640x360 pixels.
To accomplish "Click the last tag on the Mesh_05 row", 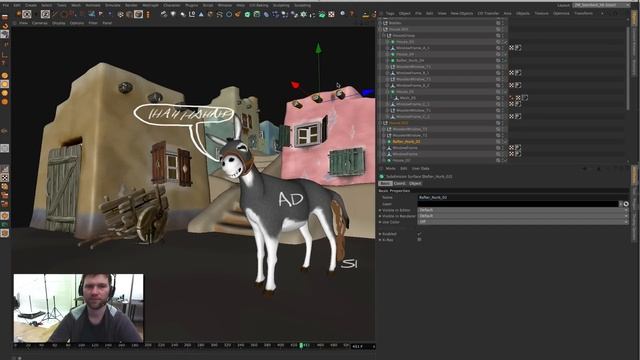I will point(525,98).
